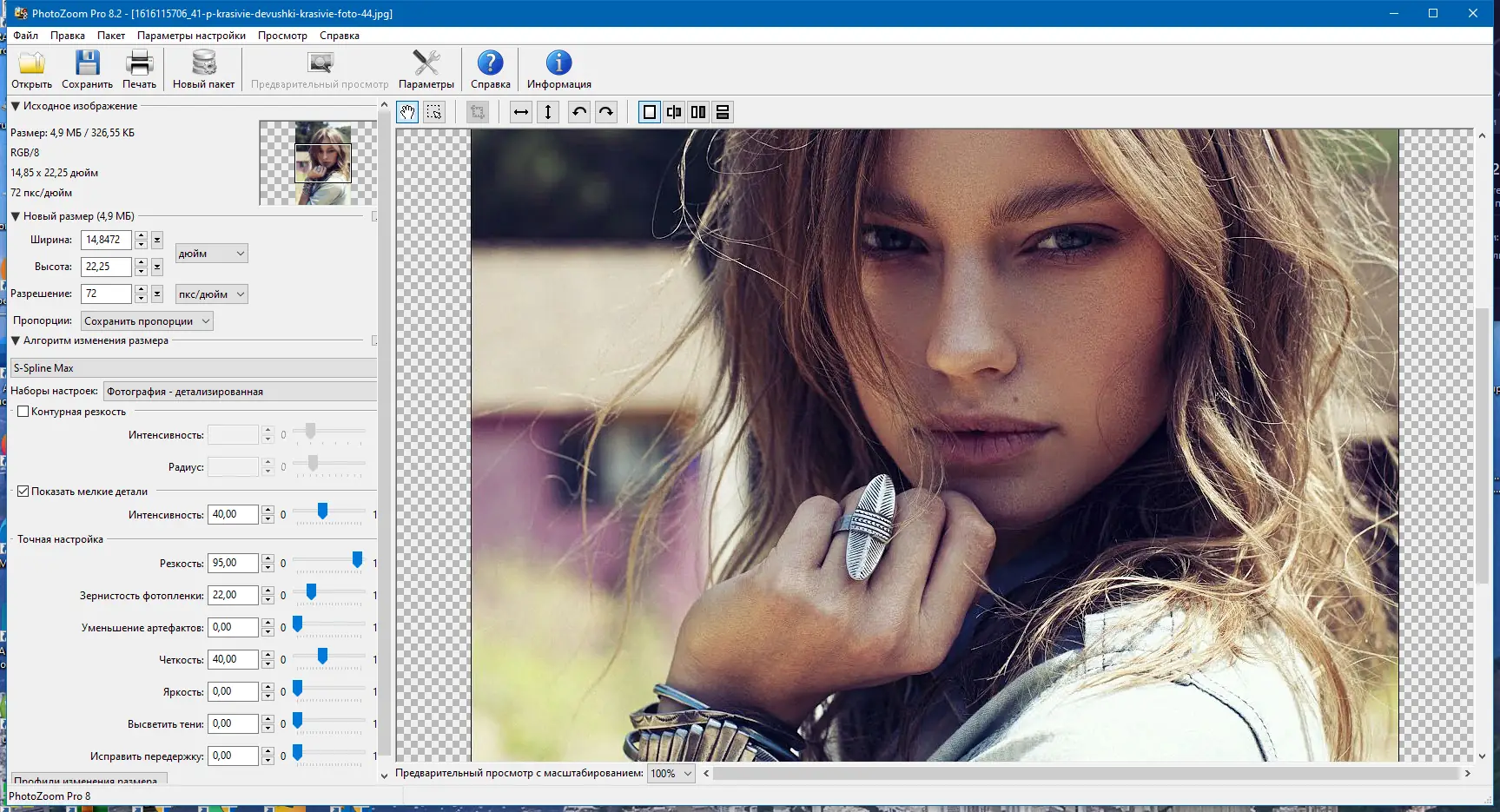Open the Наборы настроек presets dropdown
Screen dimensions: 1500x812
[x=240, y=392]
